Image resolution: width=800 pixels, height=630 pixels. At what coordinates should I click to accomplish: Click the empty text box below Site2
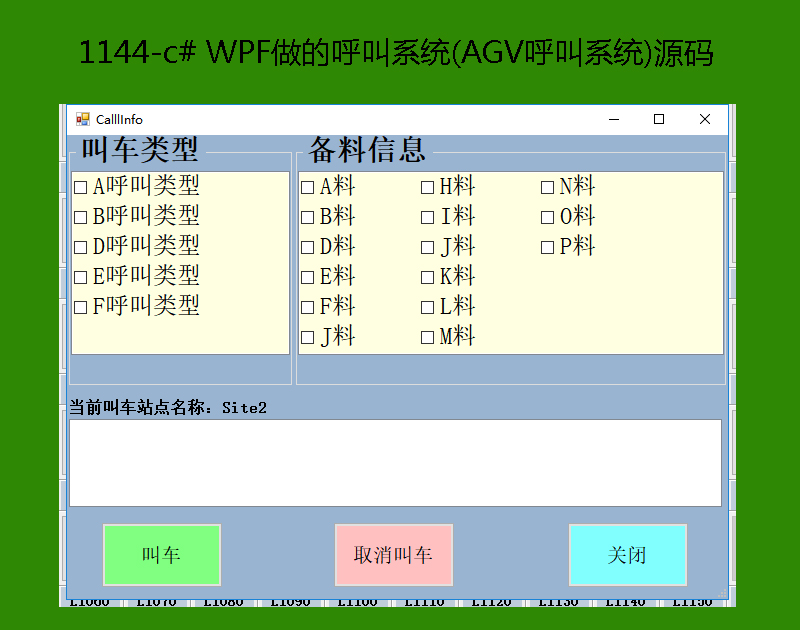coord(395,463)
